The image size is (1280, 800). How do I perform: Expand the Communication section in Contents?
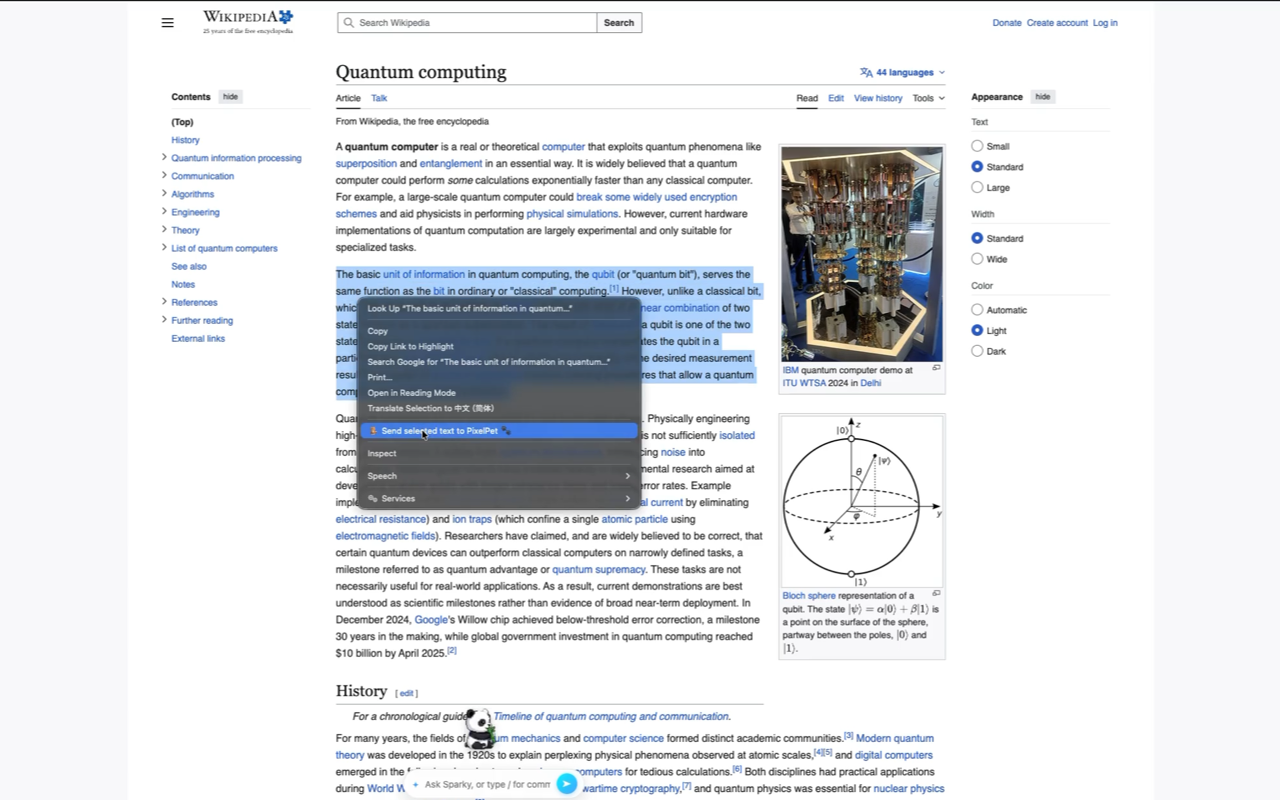pos(164,175)
